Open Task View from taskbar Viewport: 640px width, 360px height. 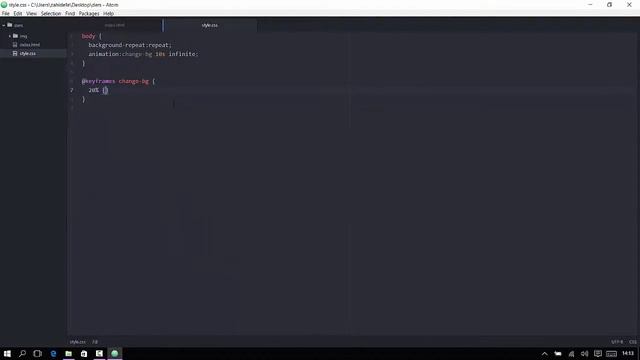[x=38, y=353]
